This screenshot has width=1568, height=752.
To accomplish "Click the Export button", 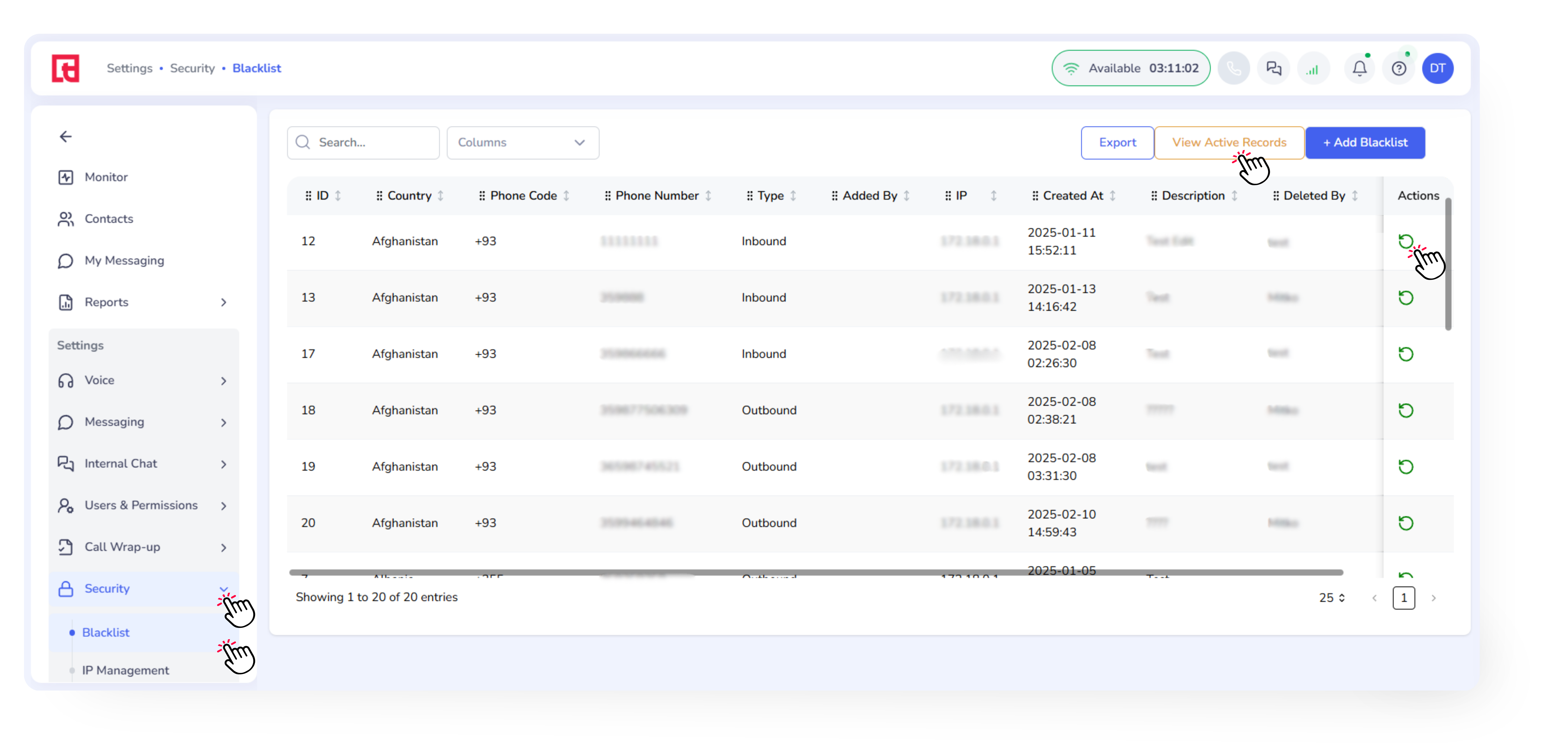I will pyautogui.click(x=1117, y=143).
